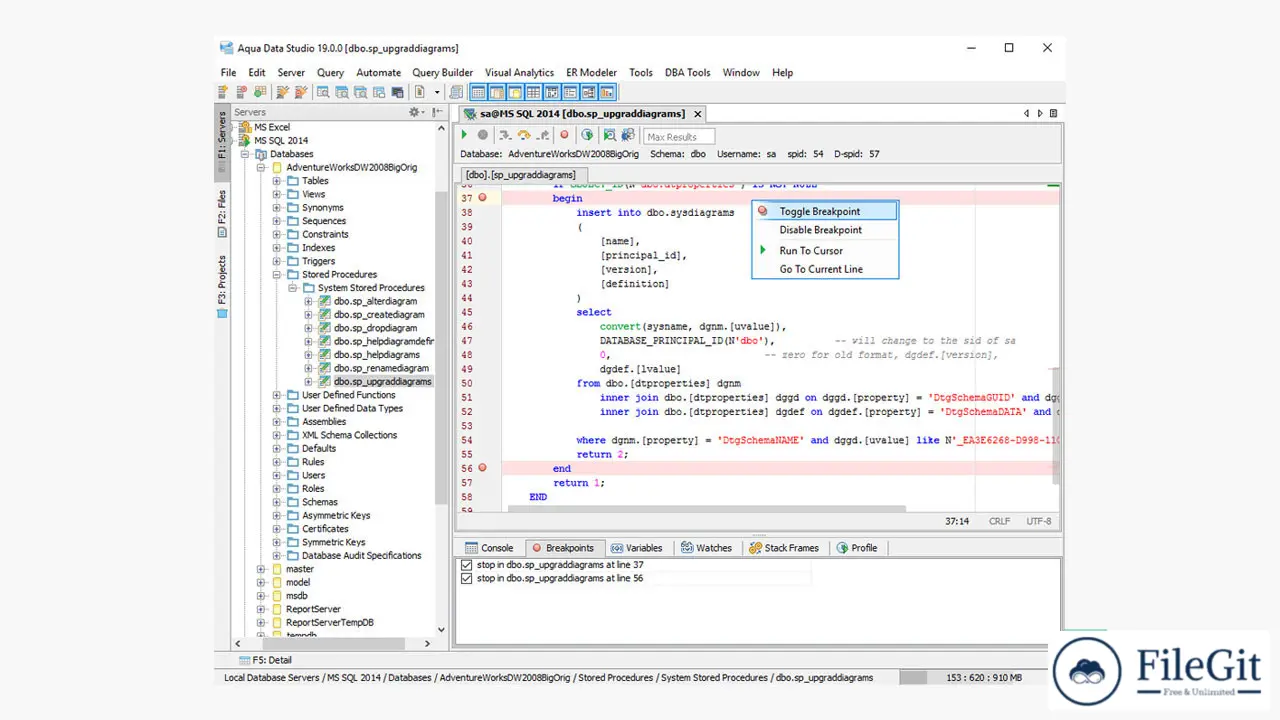Image resolution: width=1280 pixels, height=720 pixels.
Task: Choose Disable Breakpoint from context menu
Action: pos(825,230)
